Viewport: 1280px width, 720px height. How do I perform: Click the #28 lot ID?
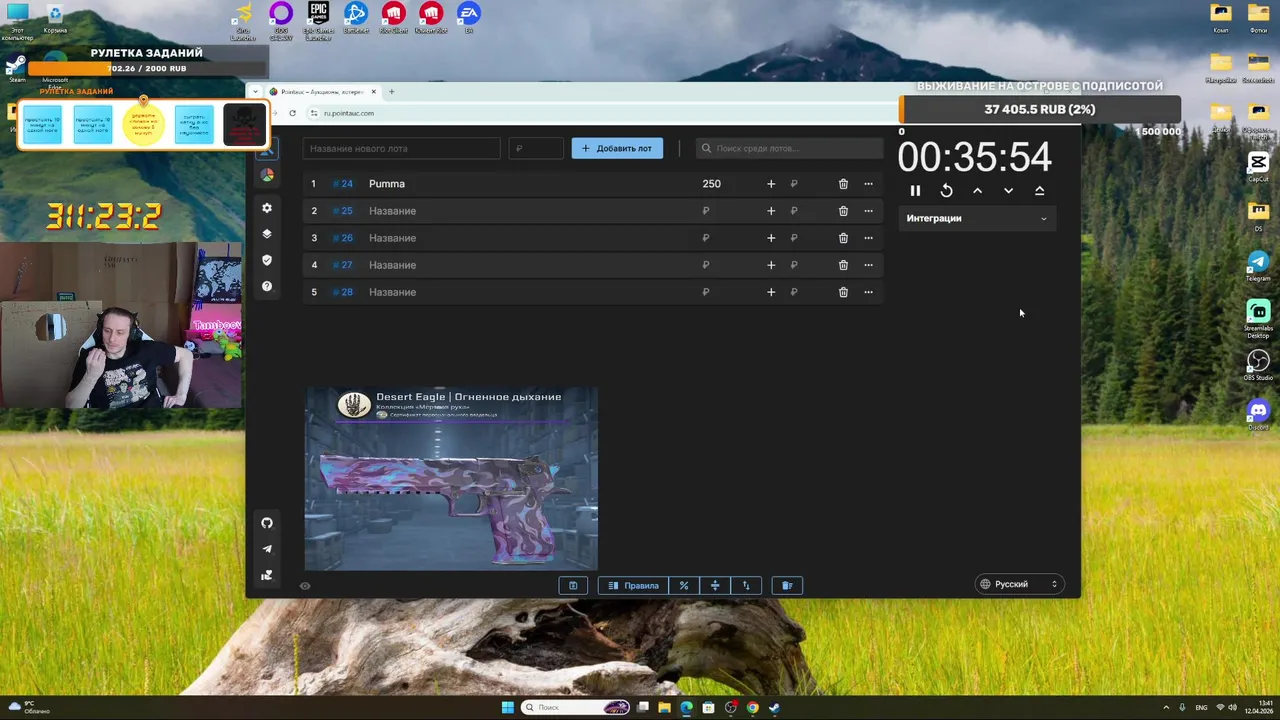[343, 292]
